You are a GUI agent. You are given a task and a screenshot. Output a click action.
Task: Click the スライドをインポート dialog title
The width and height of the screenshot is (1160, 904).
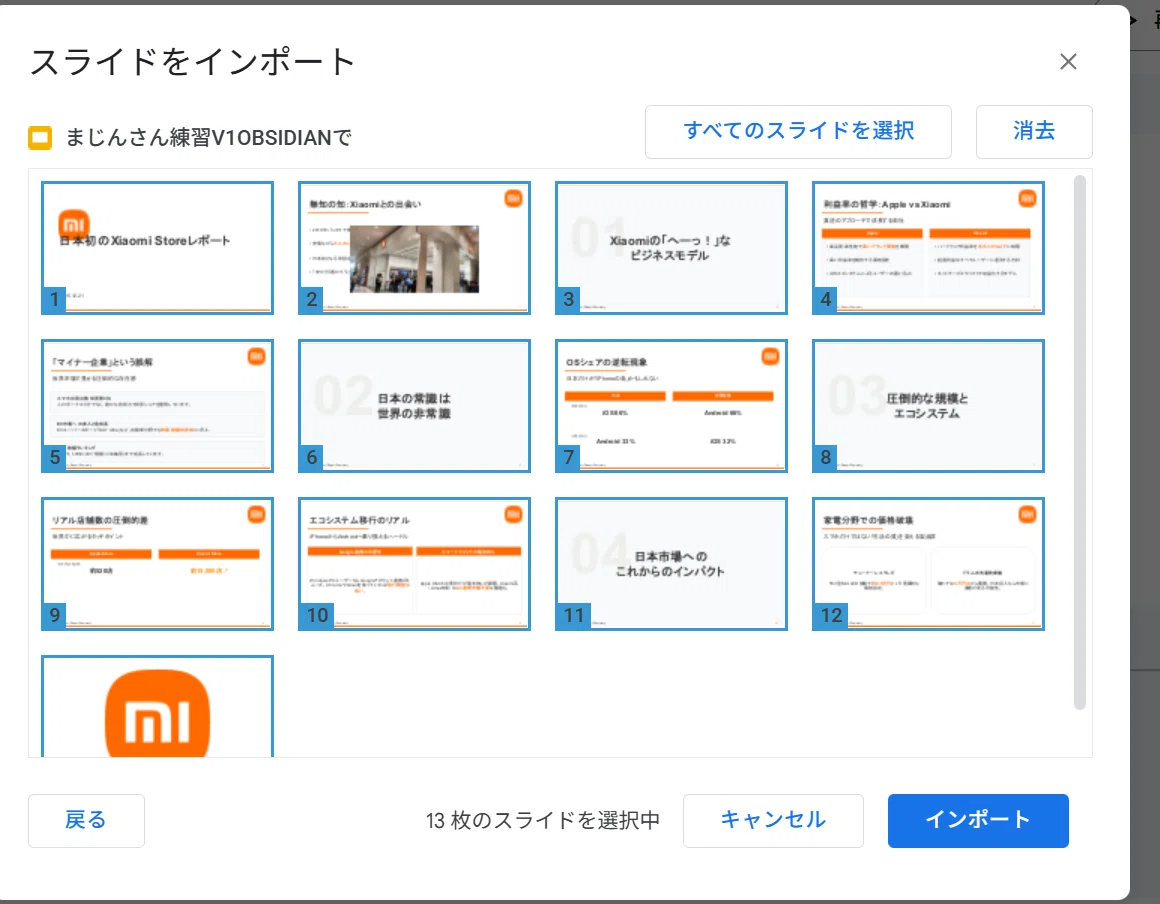pos(193,61)
